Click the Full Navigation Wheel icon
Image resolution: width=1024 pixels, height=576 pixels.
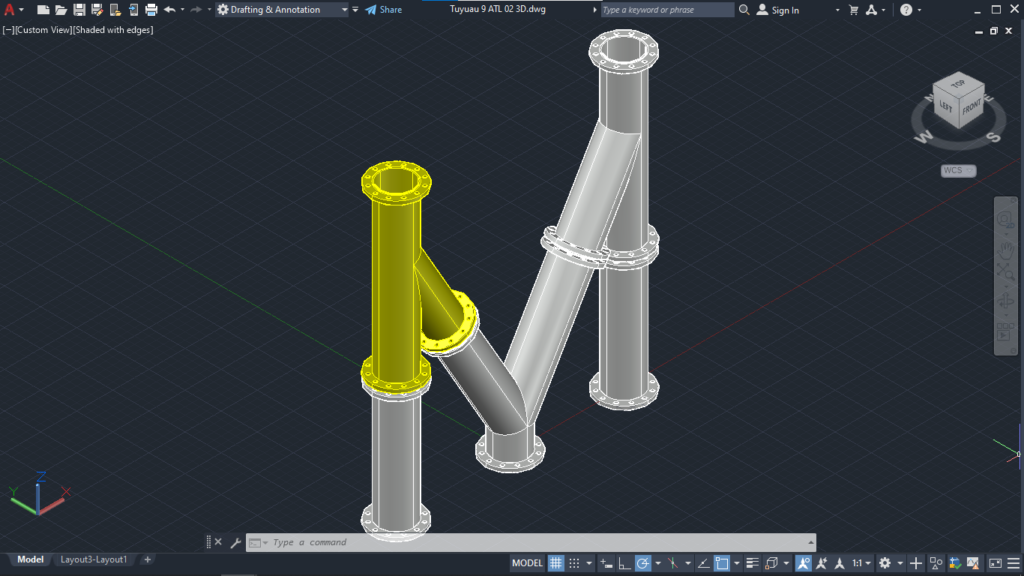tap(1005, 219)
